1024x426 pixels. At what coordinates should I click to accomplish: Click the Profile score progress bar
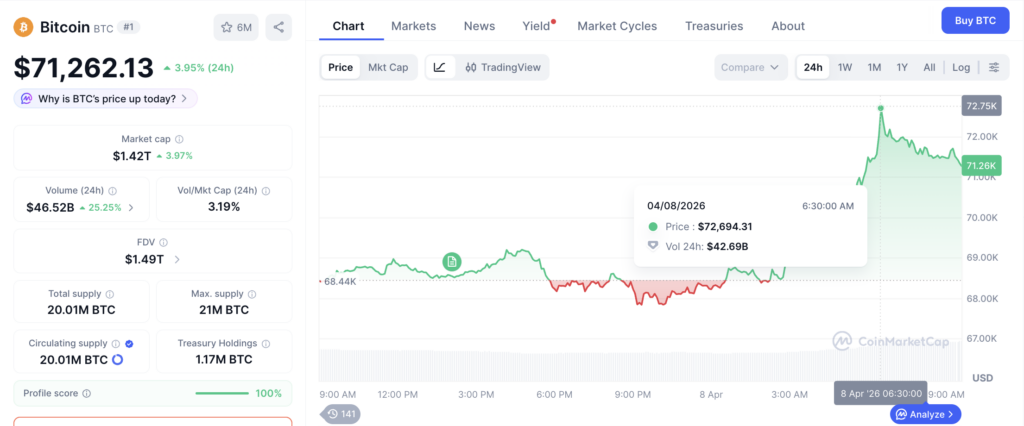222,393
